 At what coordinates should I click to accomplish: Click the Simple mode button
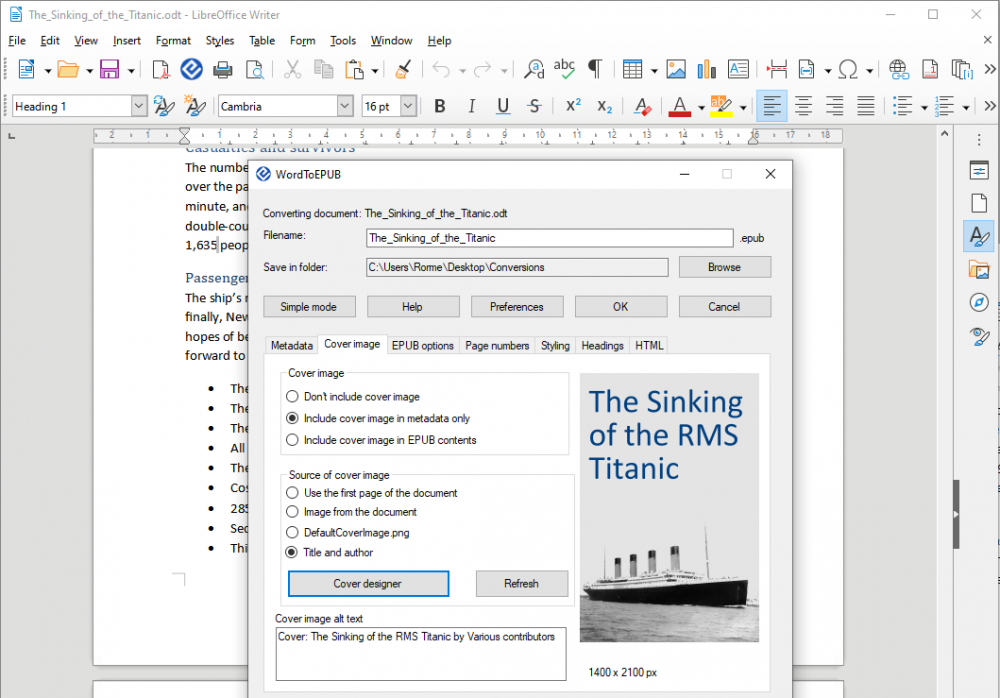coord(308,306)
